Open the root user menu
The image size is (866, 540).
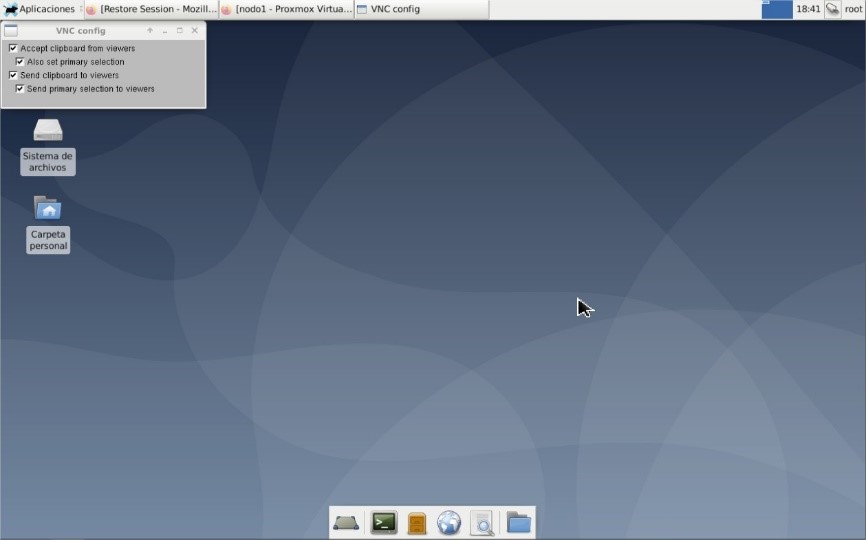[x=853, y=9]
